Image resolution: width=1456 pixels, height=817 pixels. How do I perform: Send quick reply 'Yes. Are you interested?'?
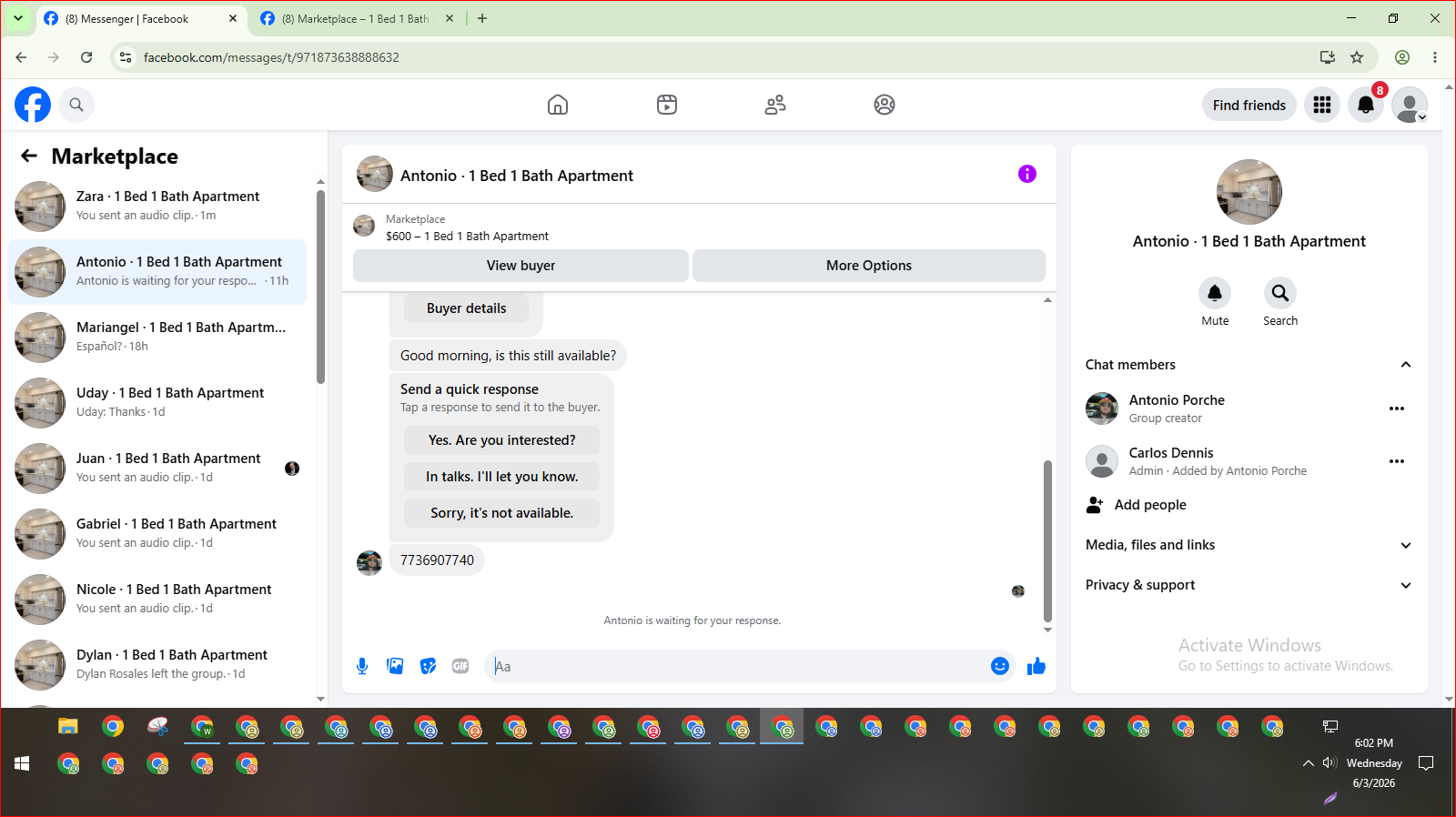(502, 440)
